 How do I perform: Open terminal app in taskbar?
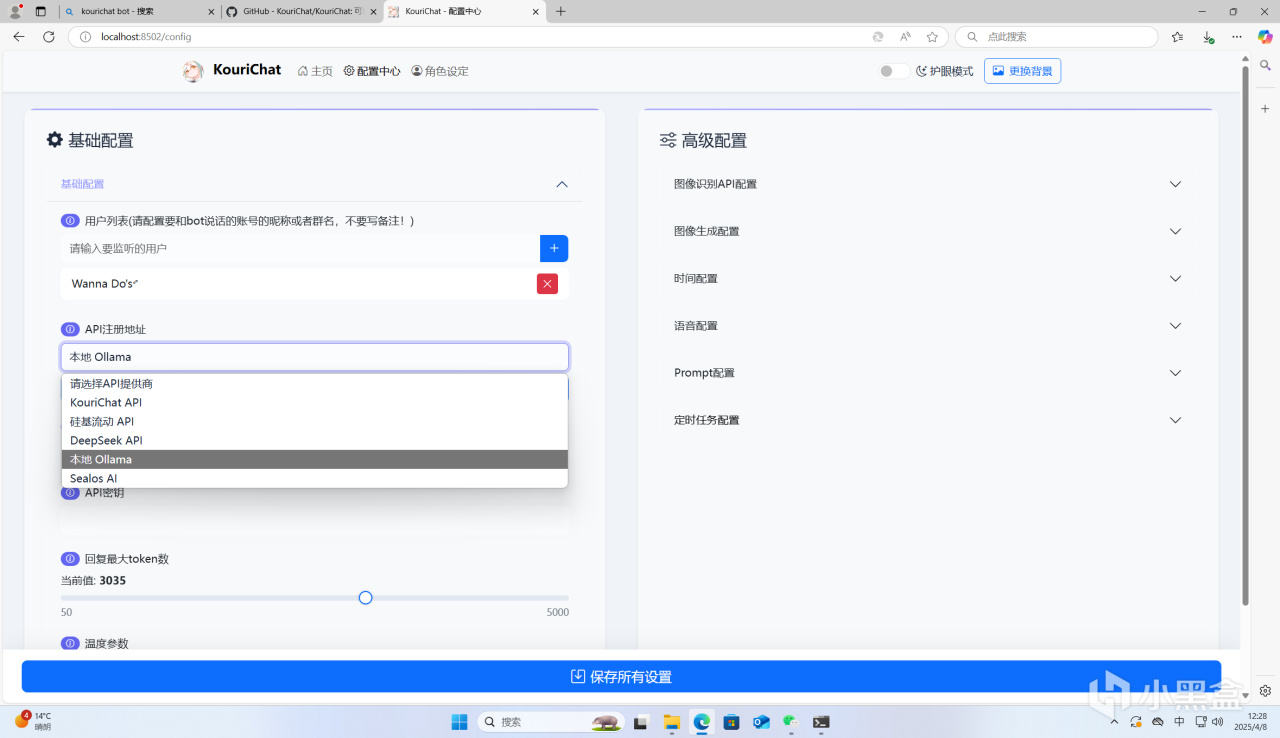tap(820, 721)
